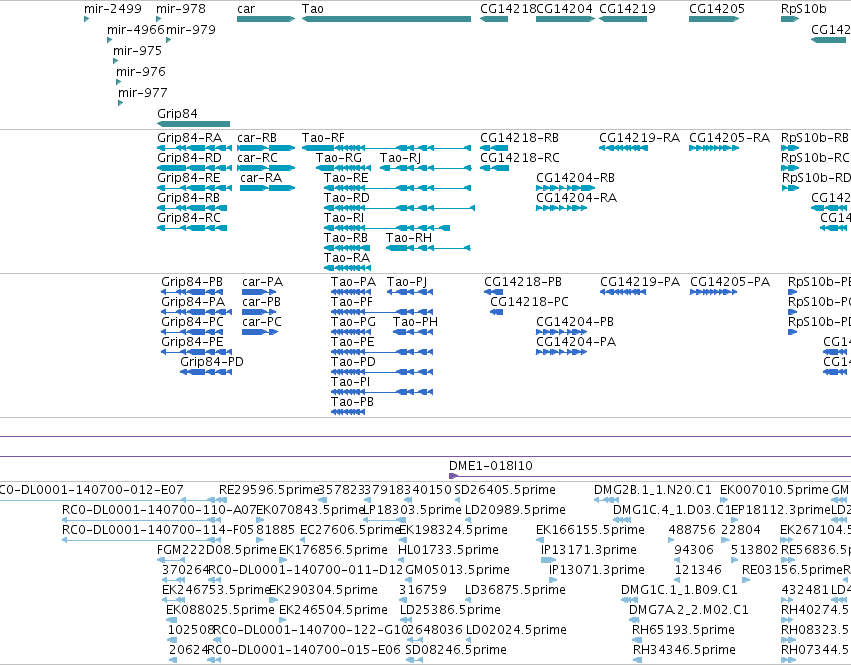Click the EK166155.5prime EST arrow

click(x=540, y=540)
